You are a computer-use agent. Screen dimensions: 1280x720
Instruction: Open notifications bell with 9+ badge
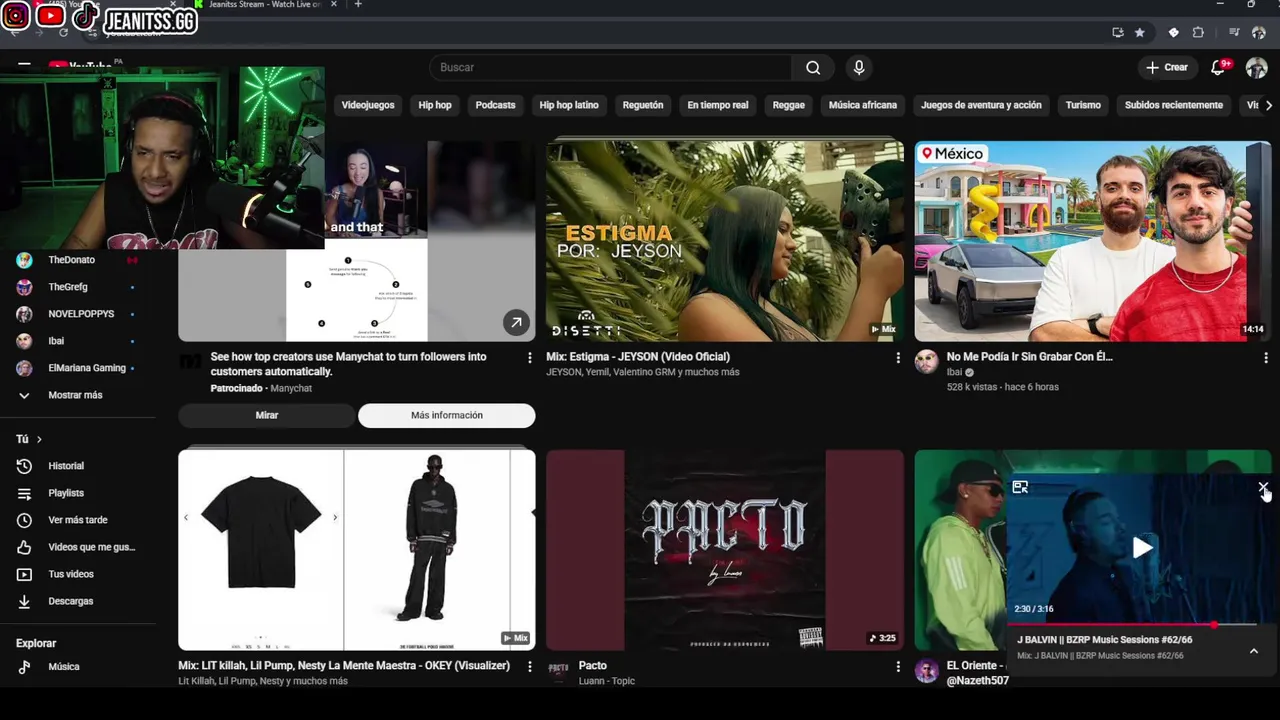point(1218,68)
